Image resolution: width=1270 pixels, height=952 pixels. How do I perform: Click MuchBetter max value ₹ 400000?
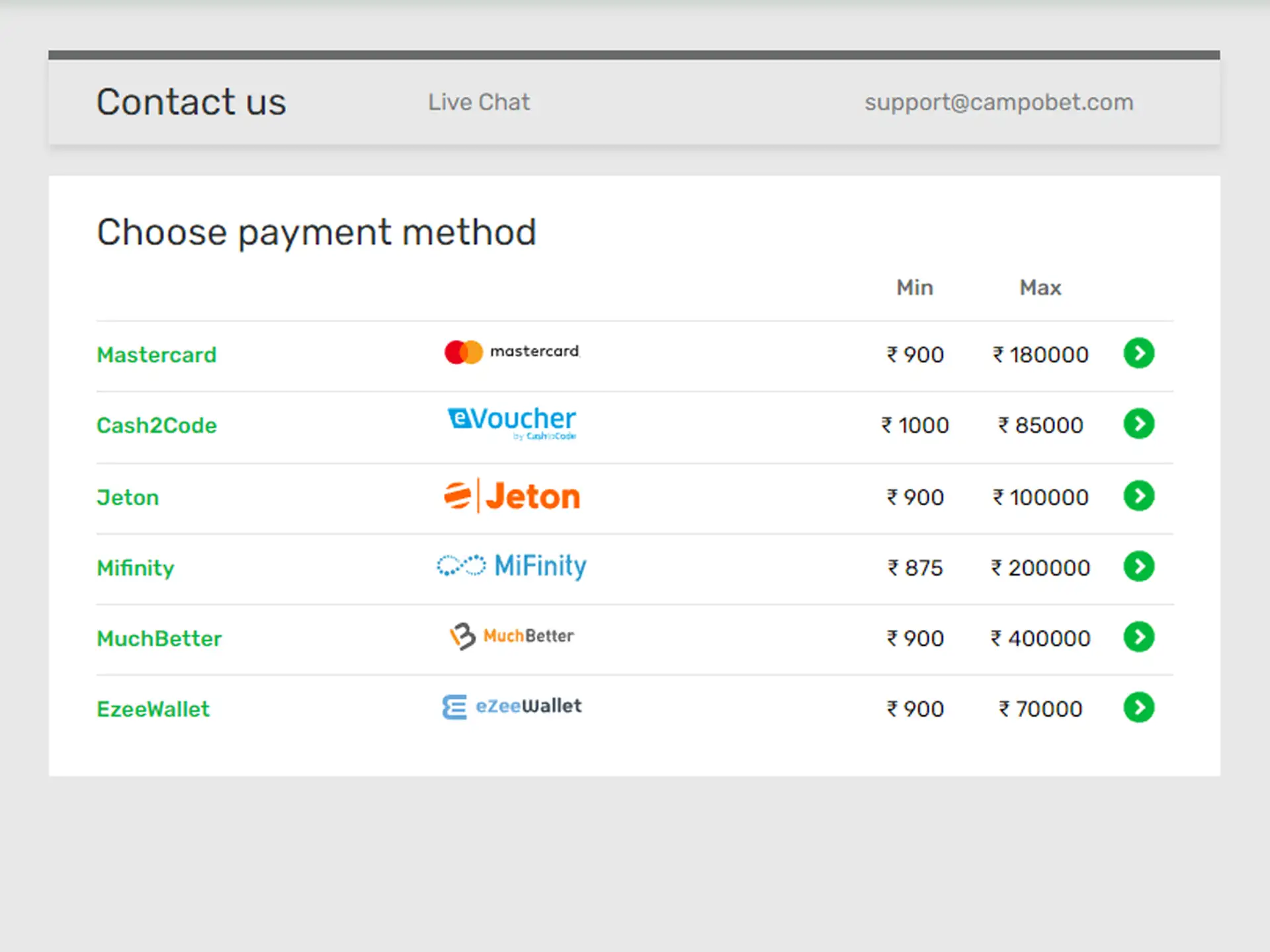point(1040,639)
